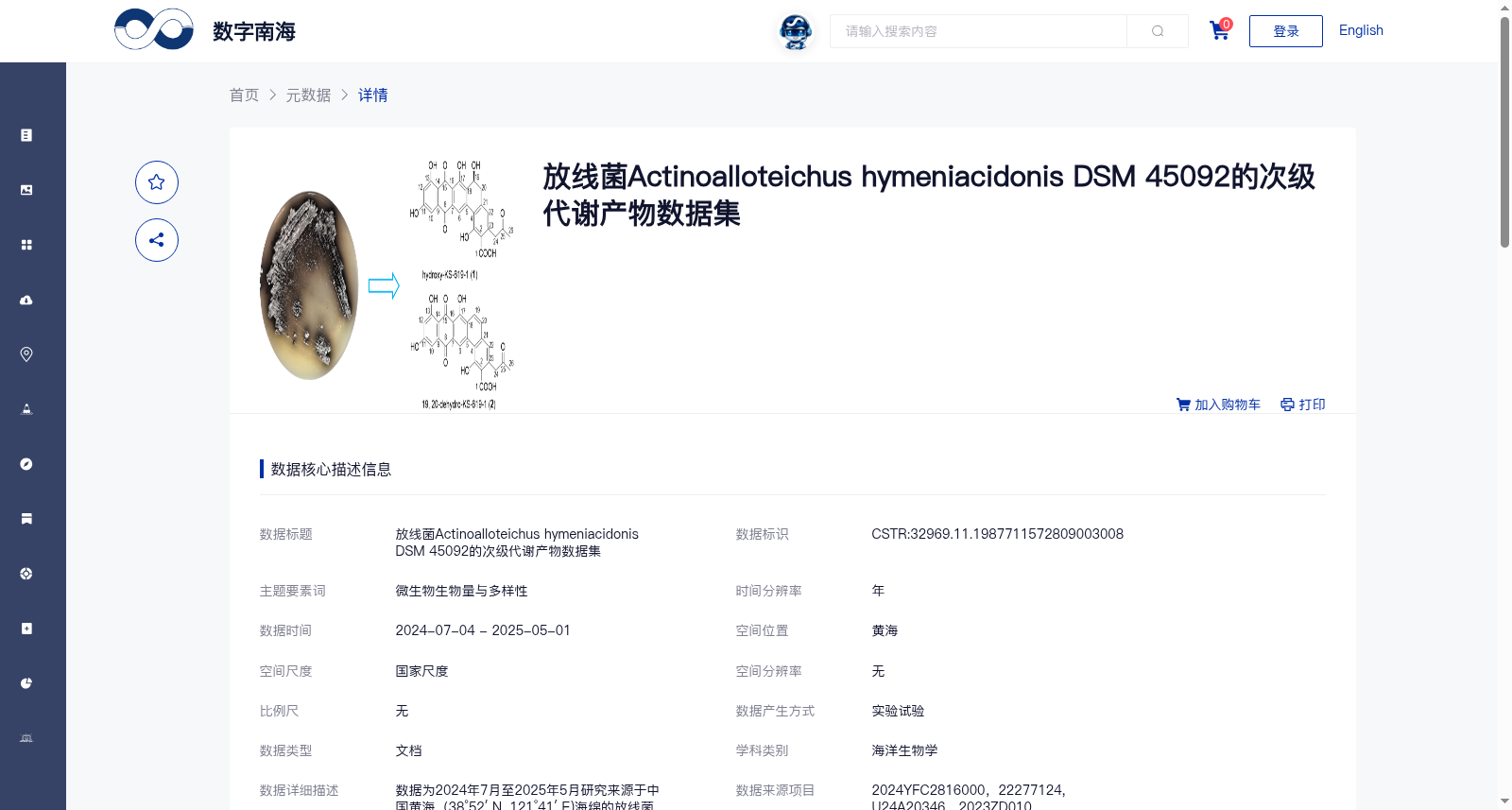Screen dimensions: 1512x810
Task: Click the 海洋生物学 discipline value
Action: click(x=904, y=750)
